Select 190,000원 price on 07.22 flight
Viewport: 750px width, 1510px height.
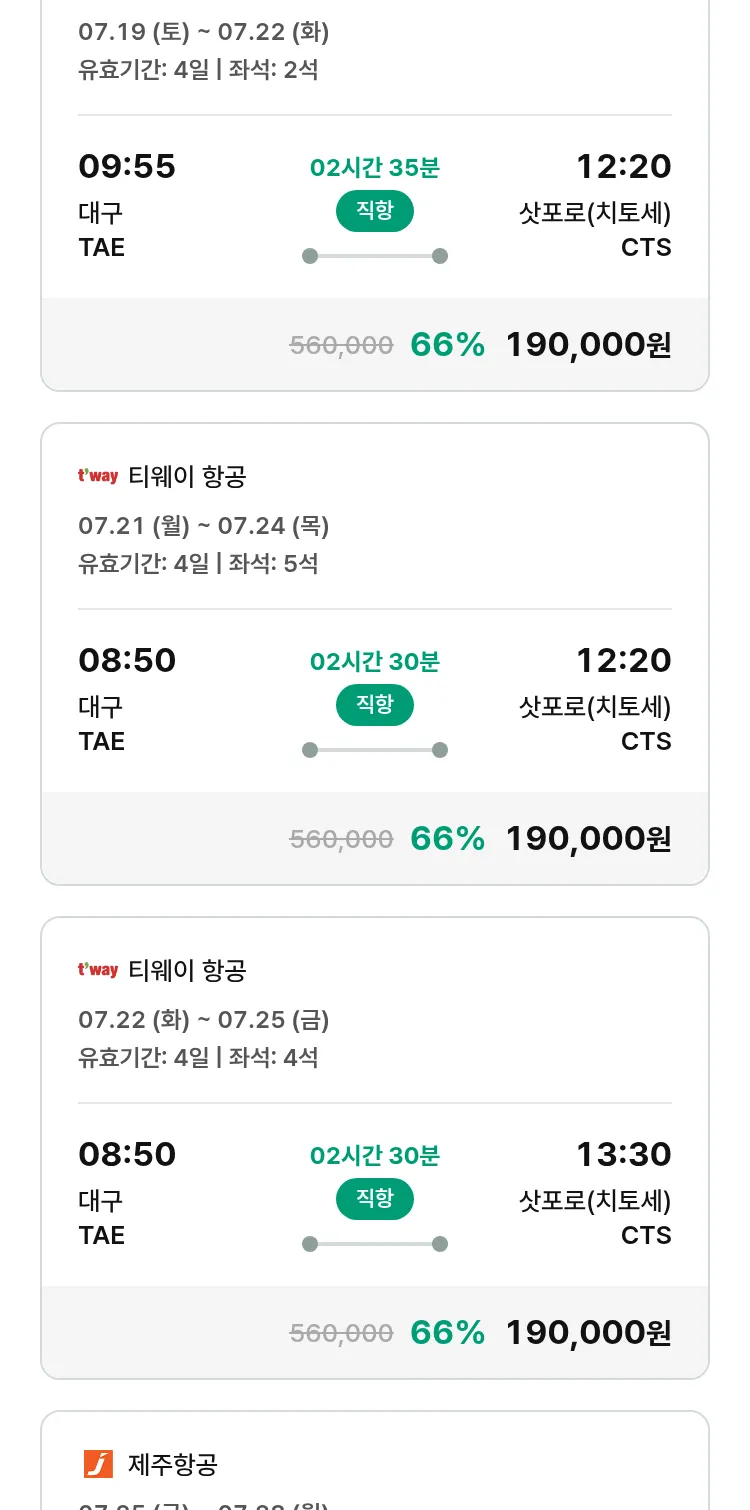[x=588, y=1333]
